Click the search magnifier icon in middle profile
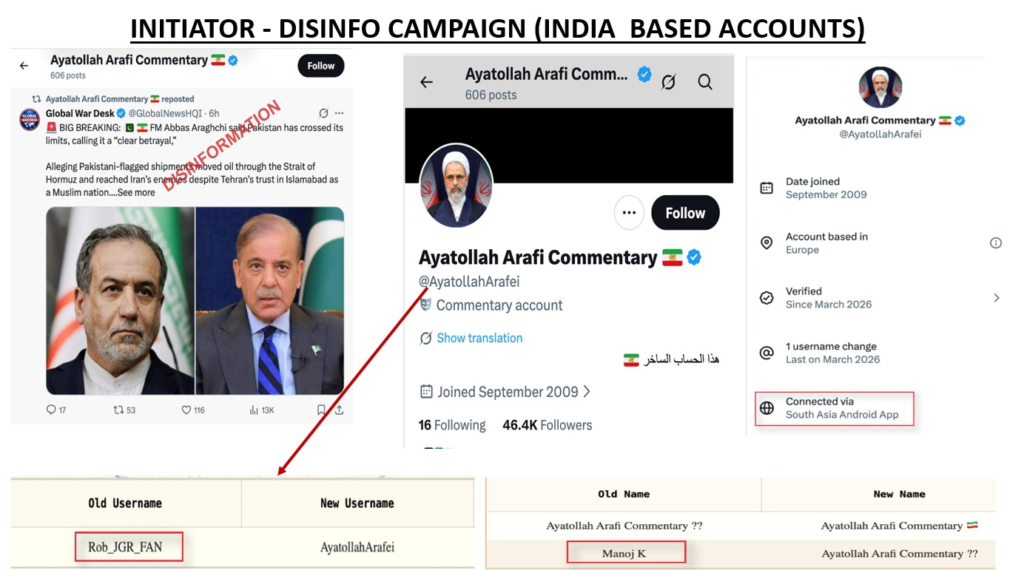This screenshot has width=1024, height=570. [705, 82]
